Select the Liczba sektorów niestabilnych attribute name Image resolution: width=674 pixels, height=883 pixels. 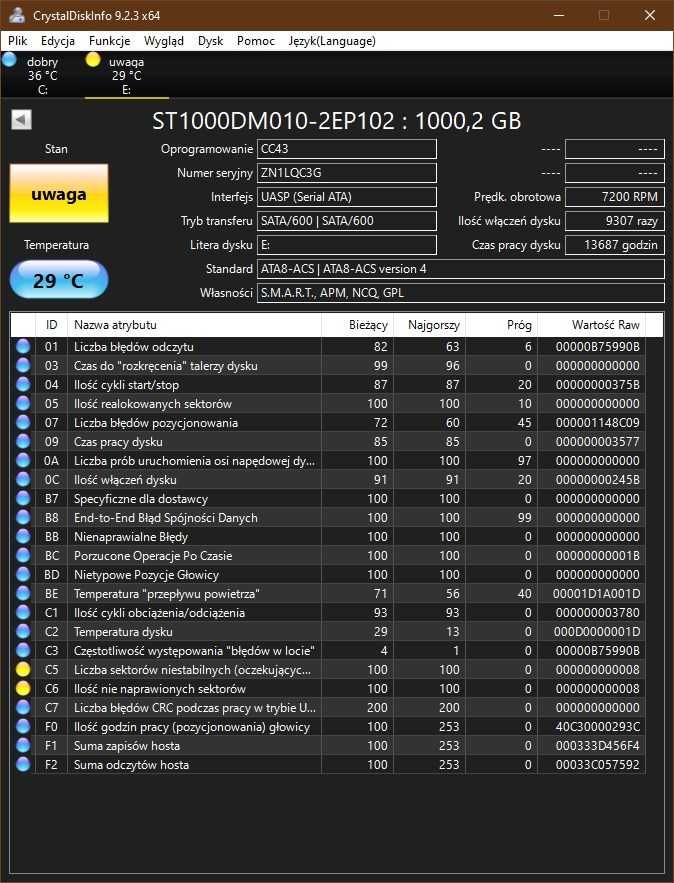pyautogui.click(x=193, y=670)
